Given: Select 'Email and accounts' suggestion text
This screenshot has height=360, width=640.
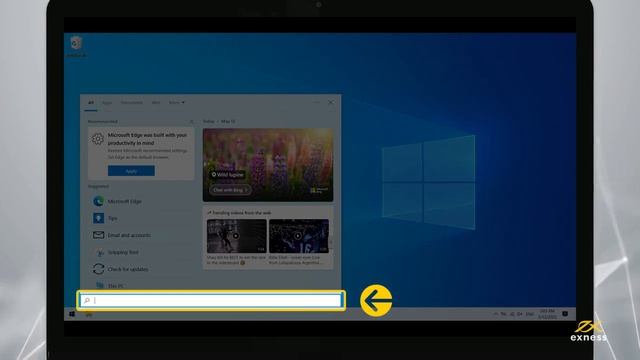Looking at the screenshot, I should [x=129, y=236].
